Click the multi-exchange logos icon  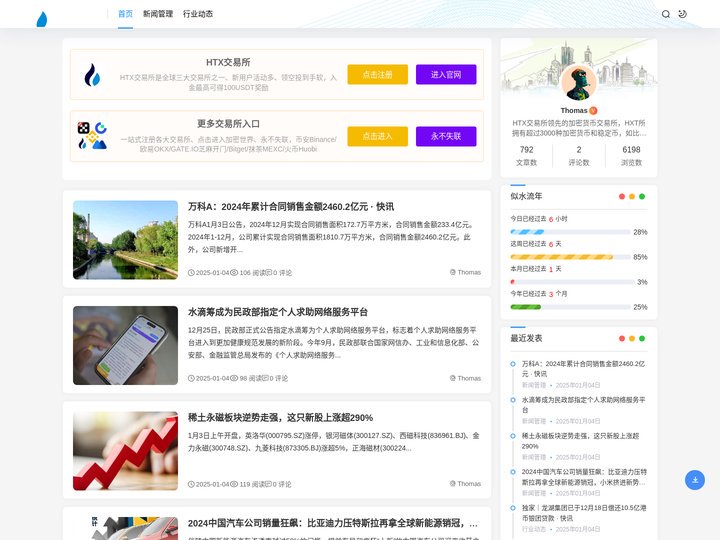click(92, 136)
